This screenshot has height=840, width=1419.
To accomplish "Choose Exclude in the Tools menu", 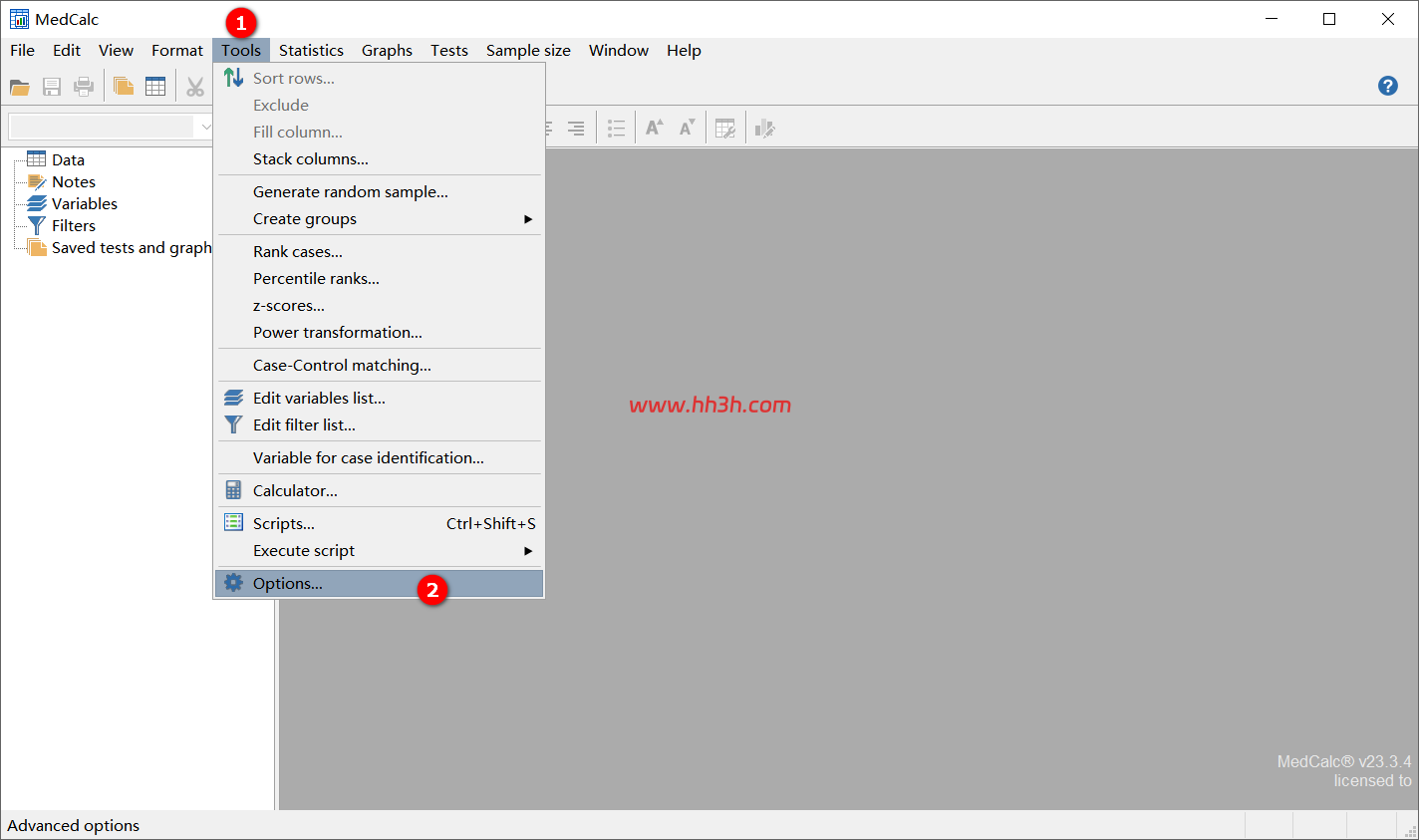I will tap(380, 105).
